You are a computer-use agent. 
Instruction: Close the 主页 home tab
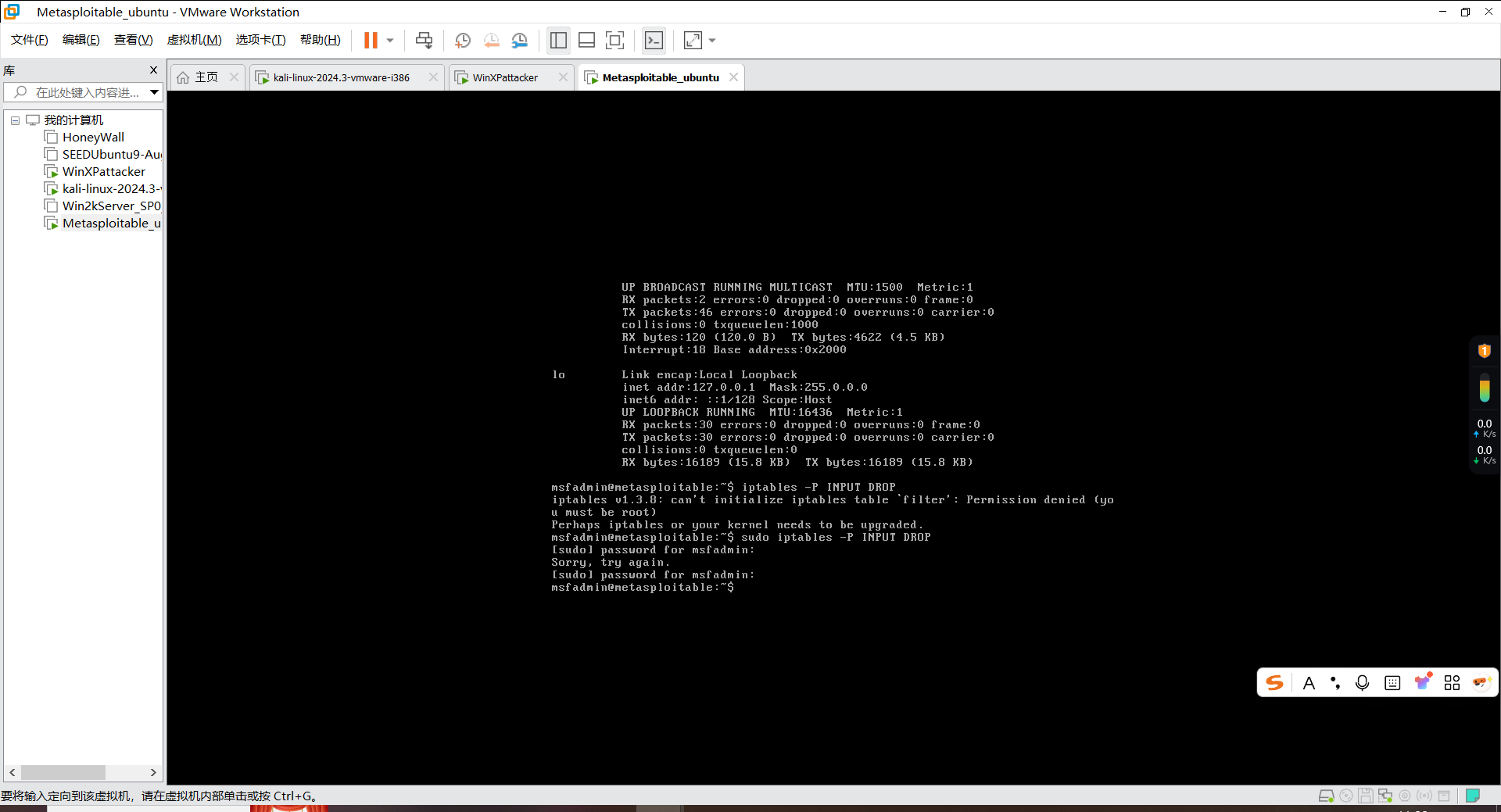pyautogui.click(x=234, y=77)
